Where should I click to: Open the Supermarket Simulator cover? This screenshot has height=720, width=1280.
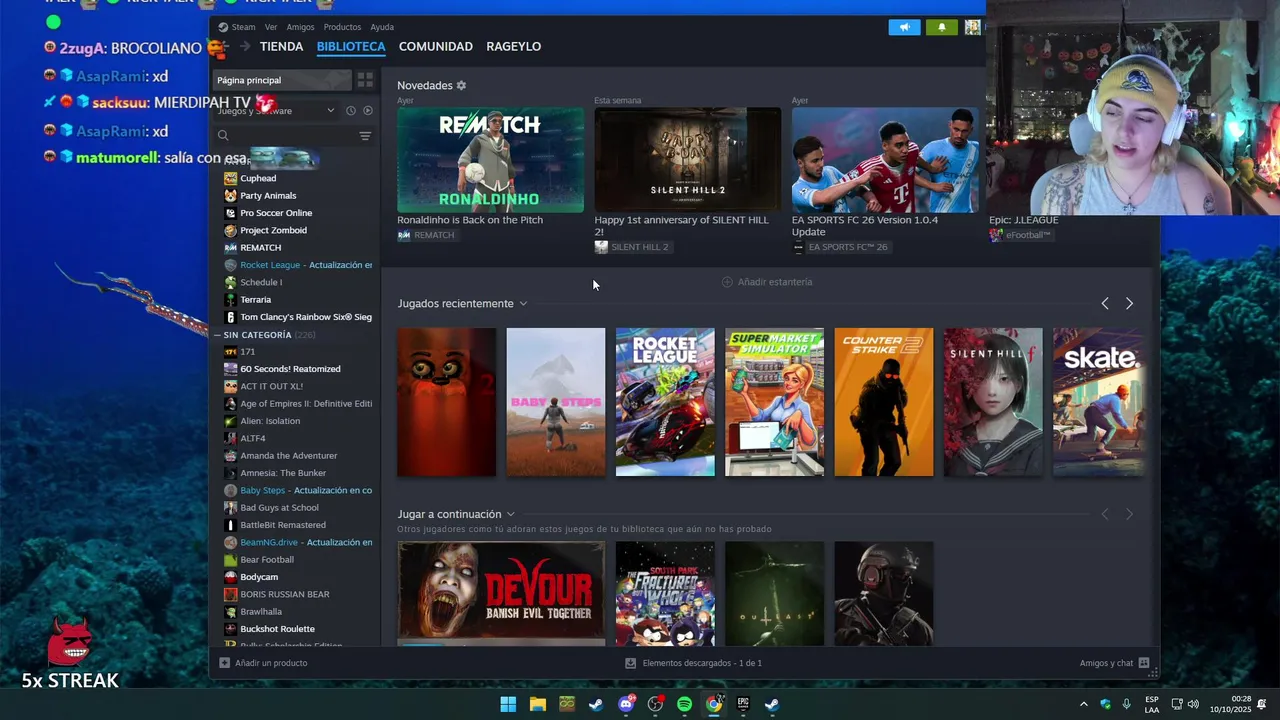pyautogui.click(x=774, y=402)
